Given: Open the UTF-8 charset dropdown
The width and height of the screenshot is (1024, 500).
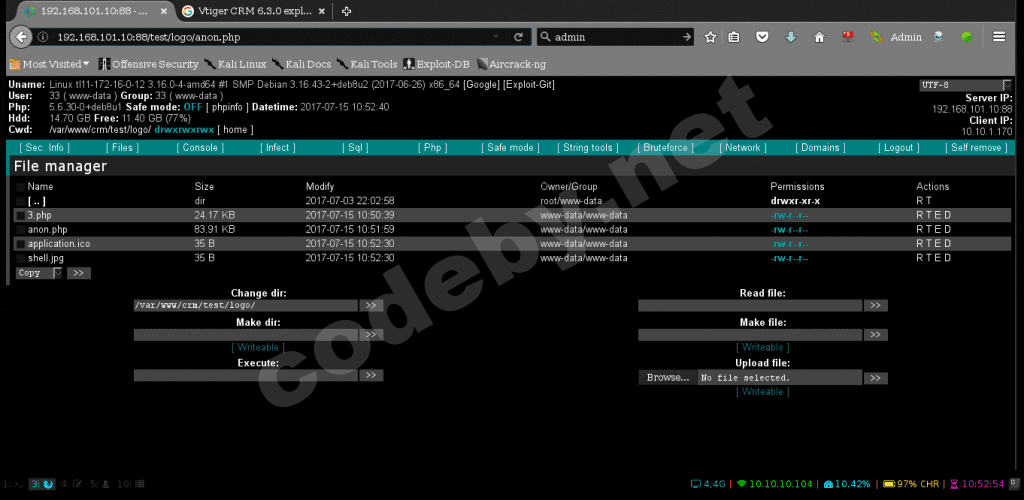Looking at the screenshot, I should tap(965, 85).
